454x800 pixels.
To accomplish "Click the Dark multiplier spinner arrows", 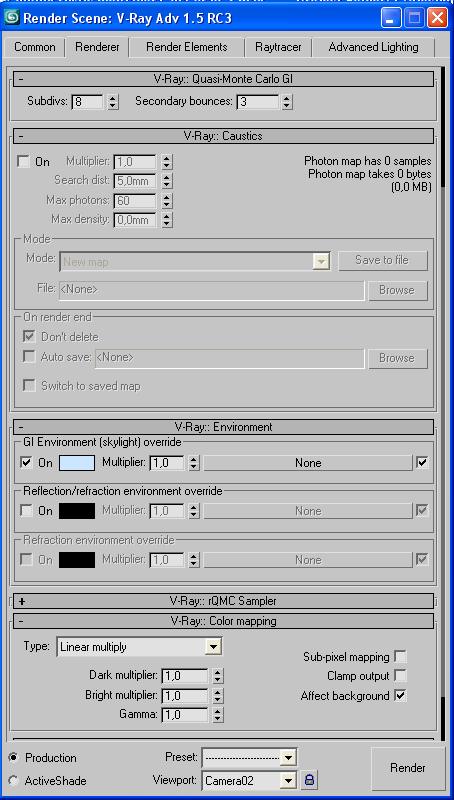I will (x=218, y=676).
